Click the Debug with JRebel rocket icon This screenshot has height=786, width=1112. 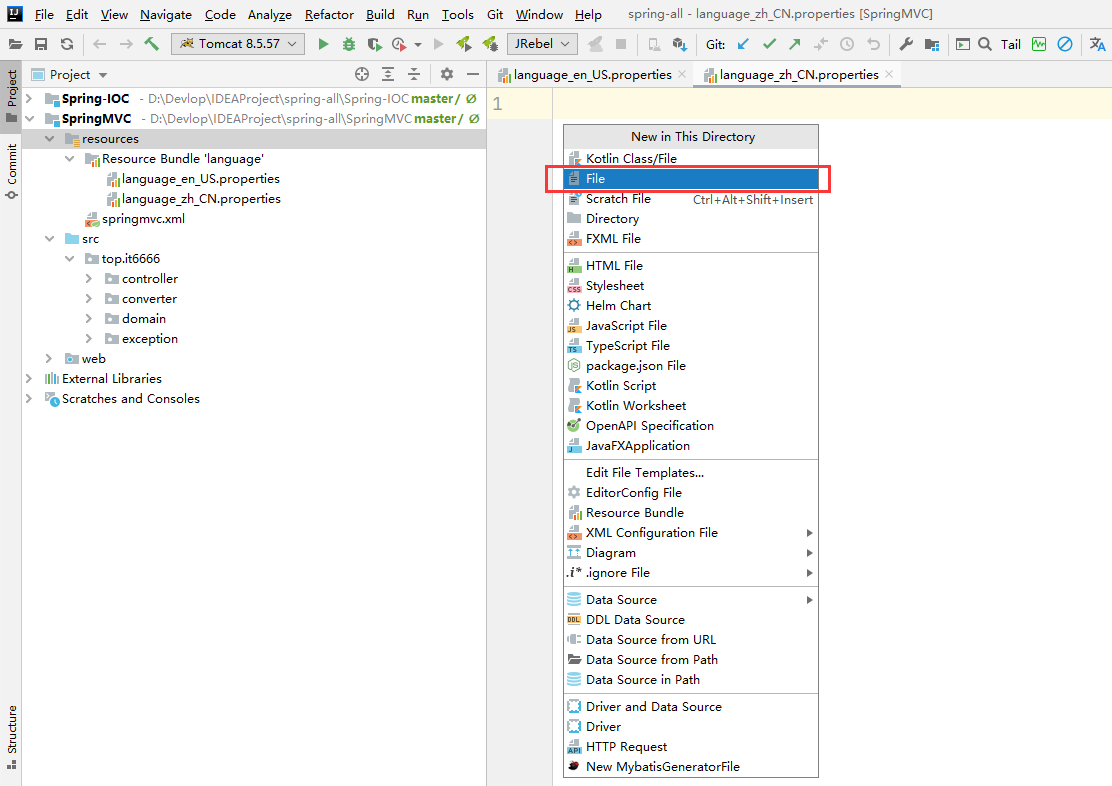click(490, 44)
